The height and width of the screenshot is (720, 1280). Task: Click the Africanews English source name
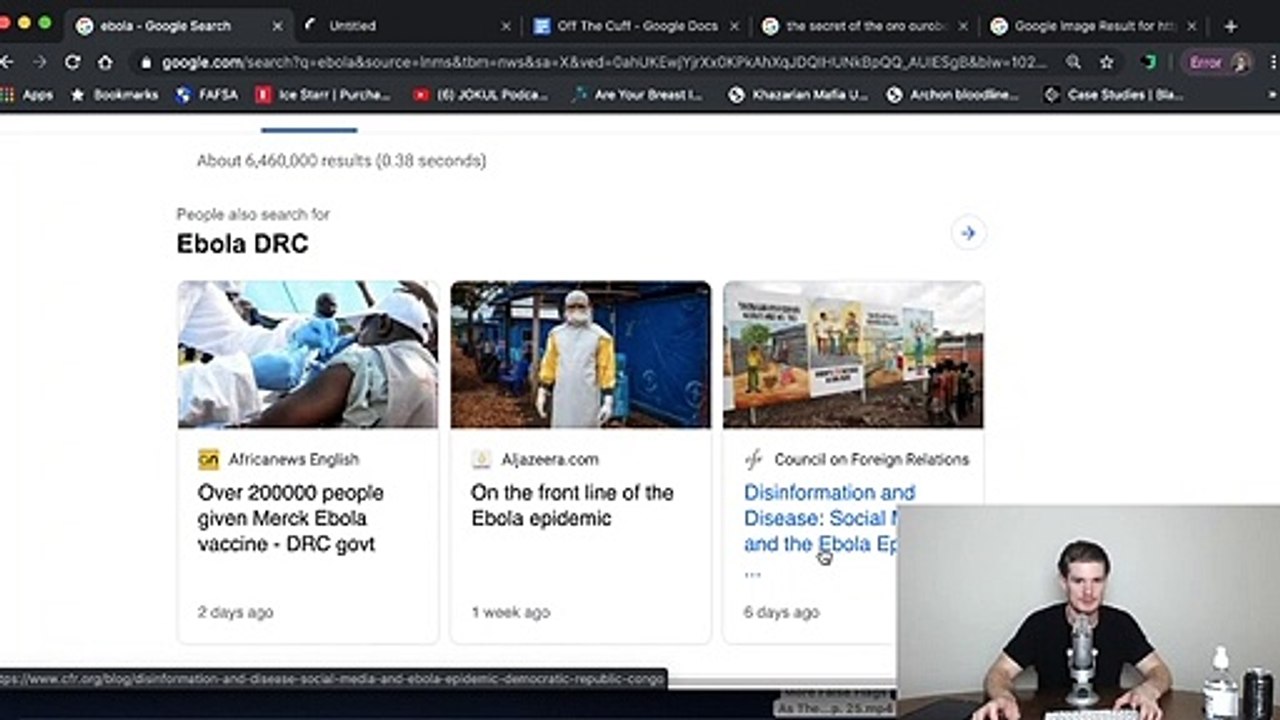293,460
